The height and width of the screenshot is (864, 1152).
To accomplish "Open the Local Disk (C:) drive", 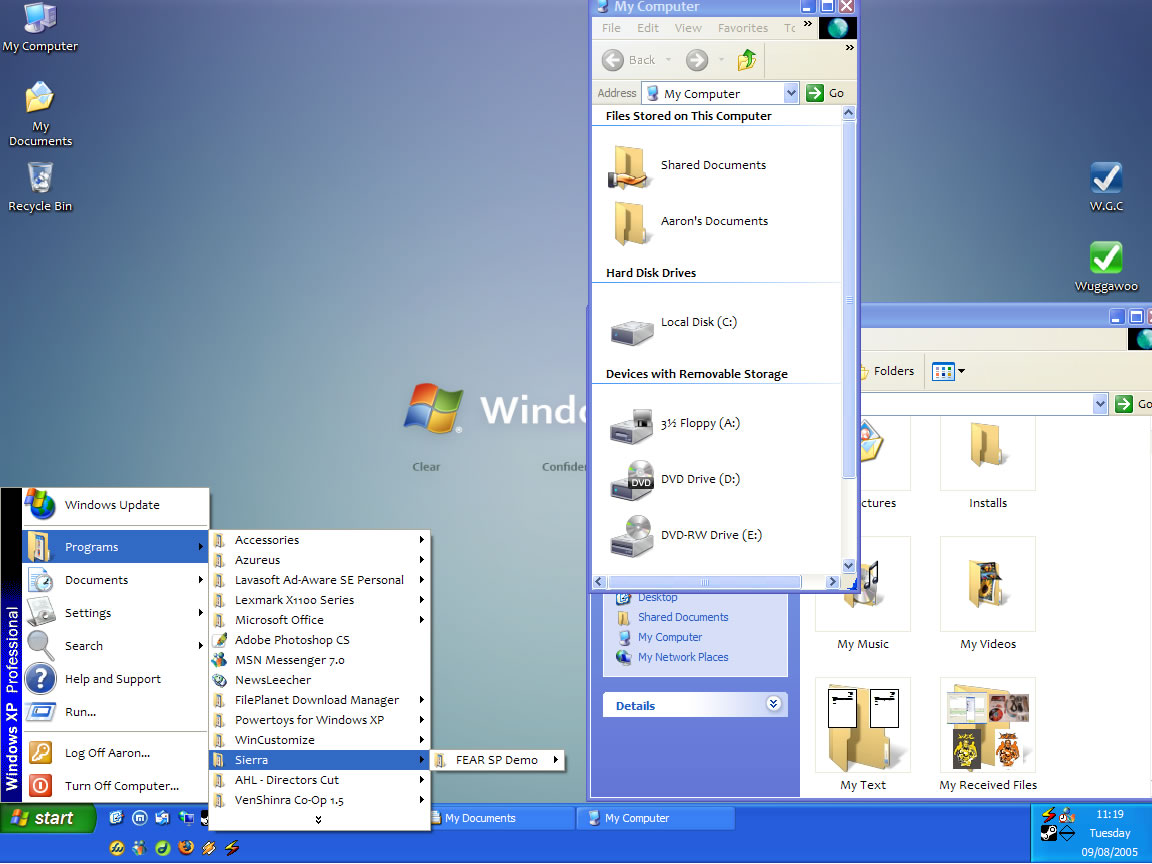I will point(633,327).
